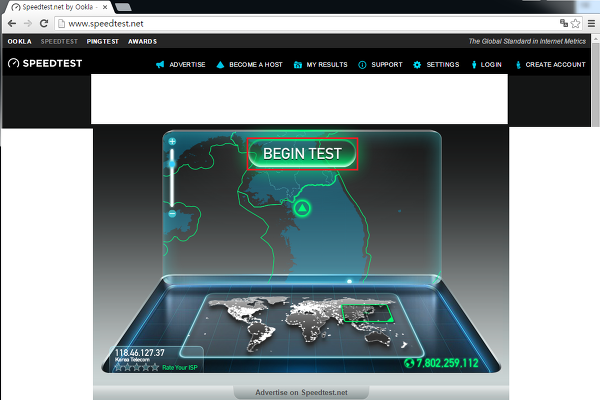
Task: Bookmark this page with the star icon
Action: pos(575,23)
